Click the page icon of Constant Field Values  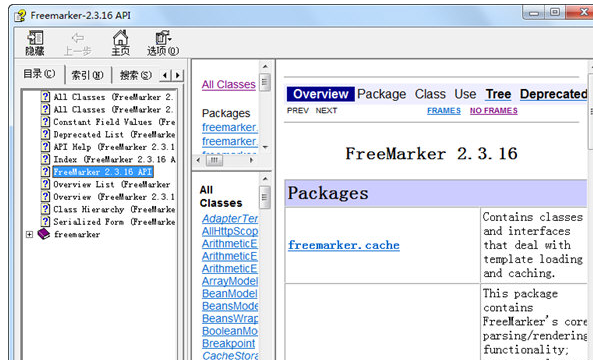[x=45, y=122]
